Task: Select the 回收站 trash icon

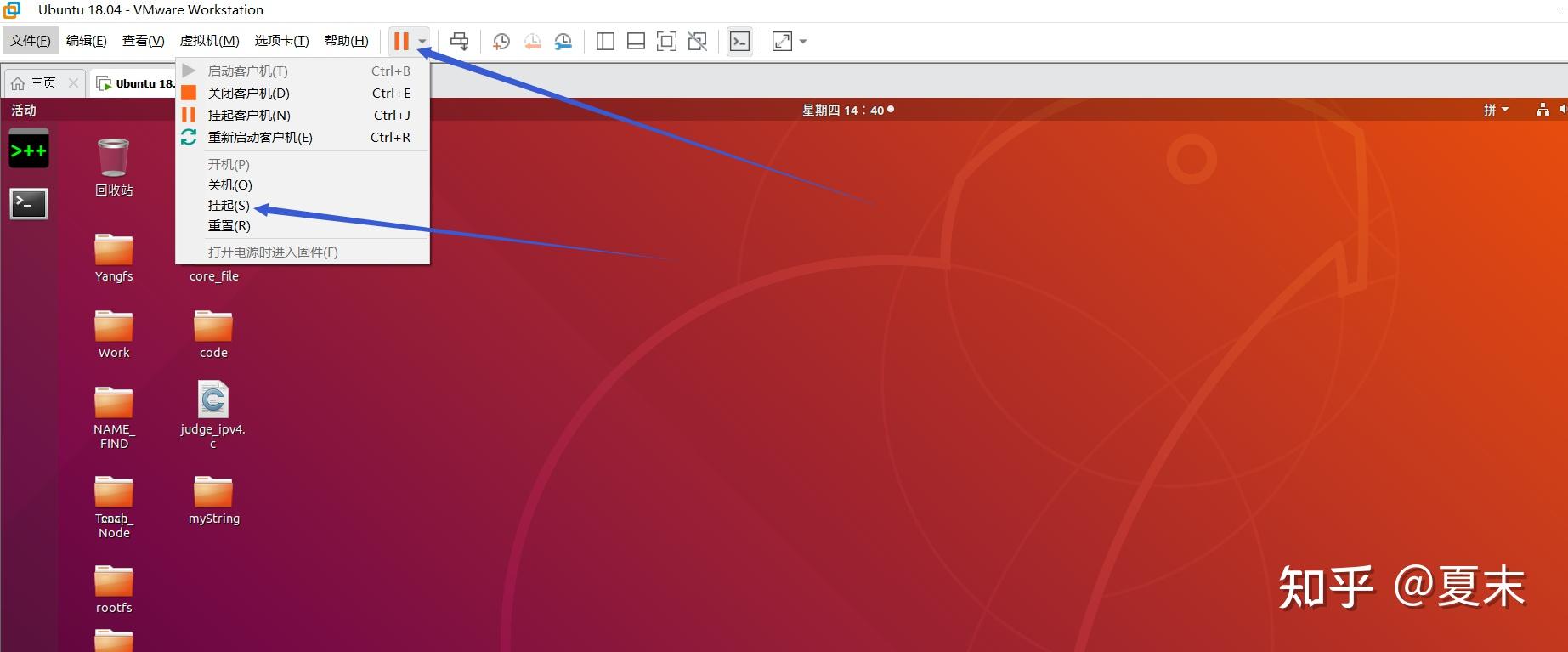Action: click(114, 167)
